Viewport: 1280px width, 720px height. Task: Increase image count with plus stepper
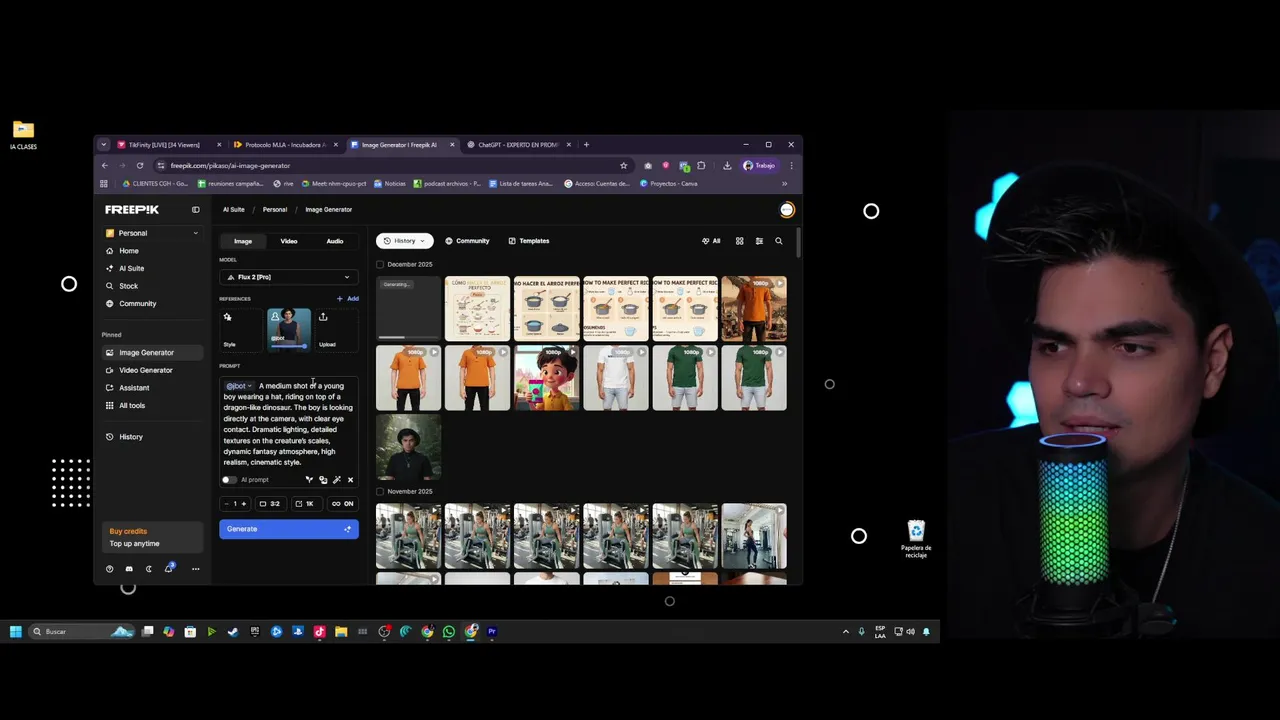(243, 504)
